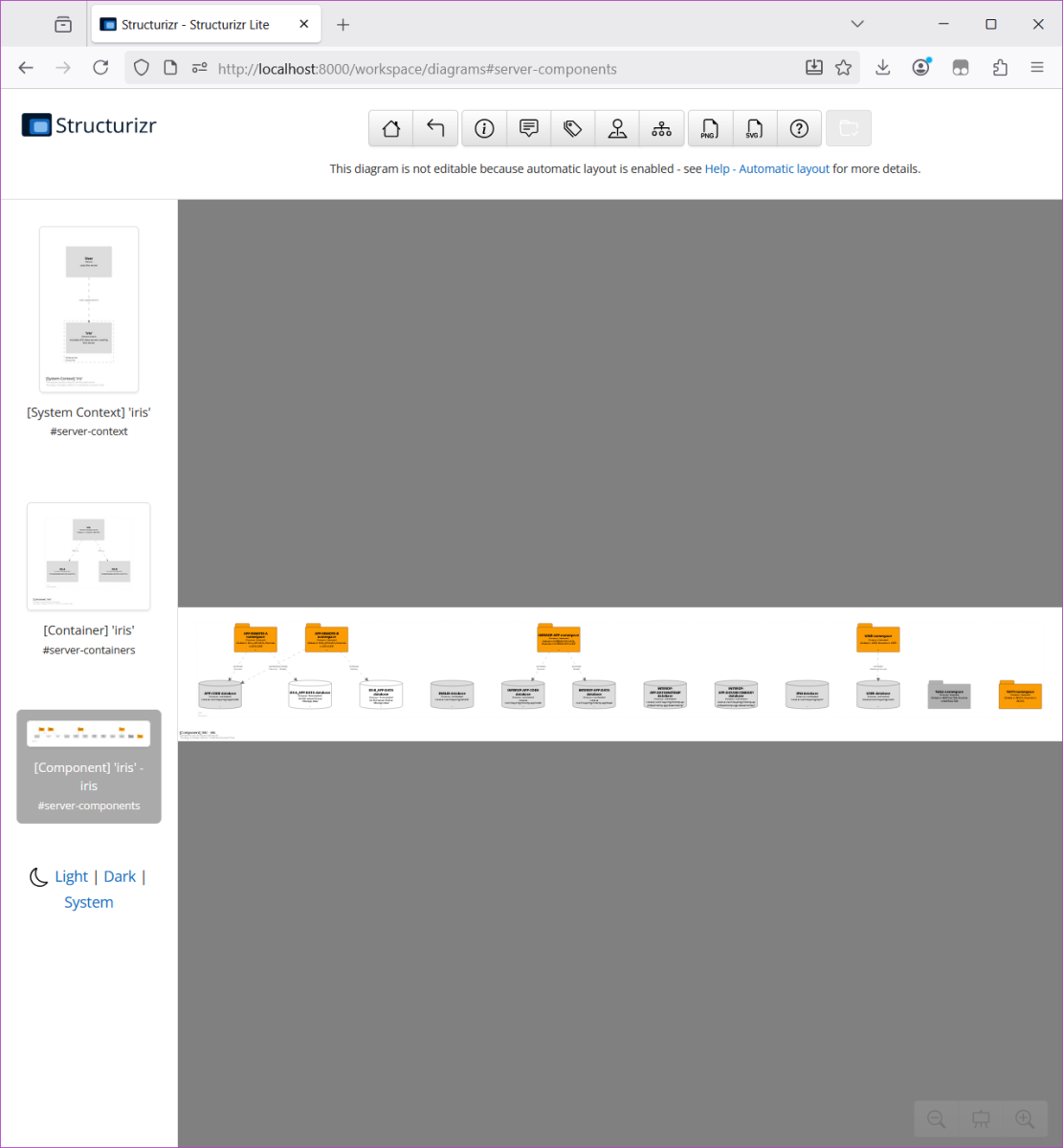Viewport: 1063px width, 1148px height.
Task: Fit diagram to presentation view easel icon
Action: pyautogui.click(x=981, y=1118)
